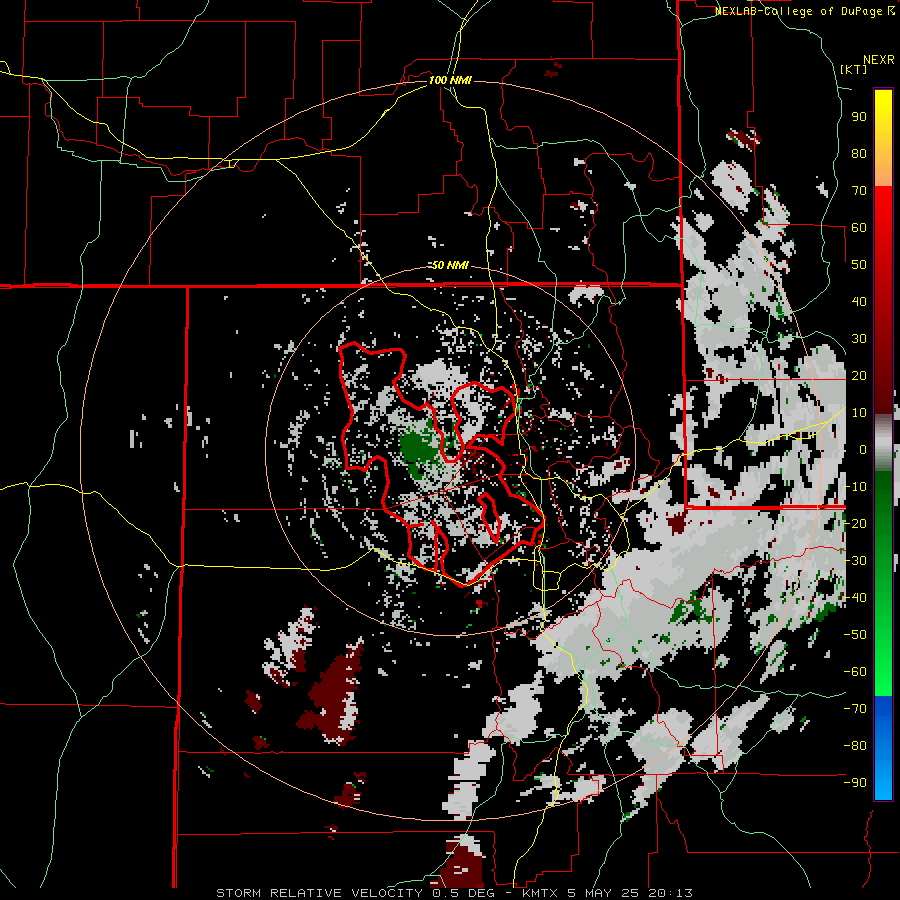
Task: Click the velocity color scale bar
Action: click(x=883, y=444)
